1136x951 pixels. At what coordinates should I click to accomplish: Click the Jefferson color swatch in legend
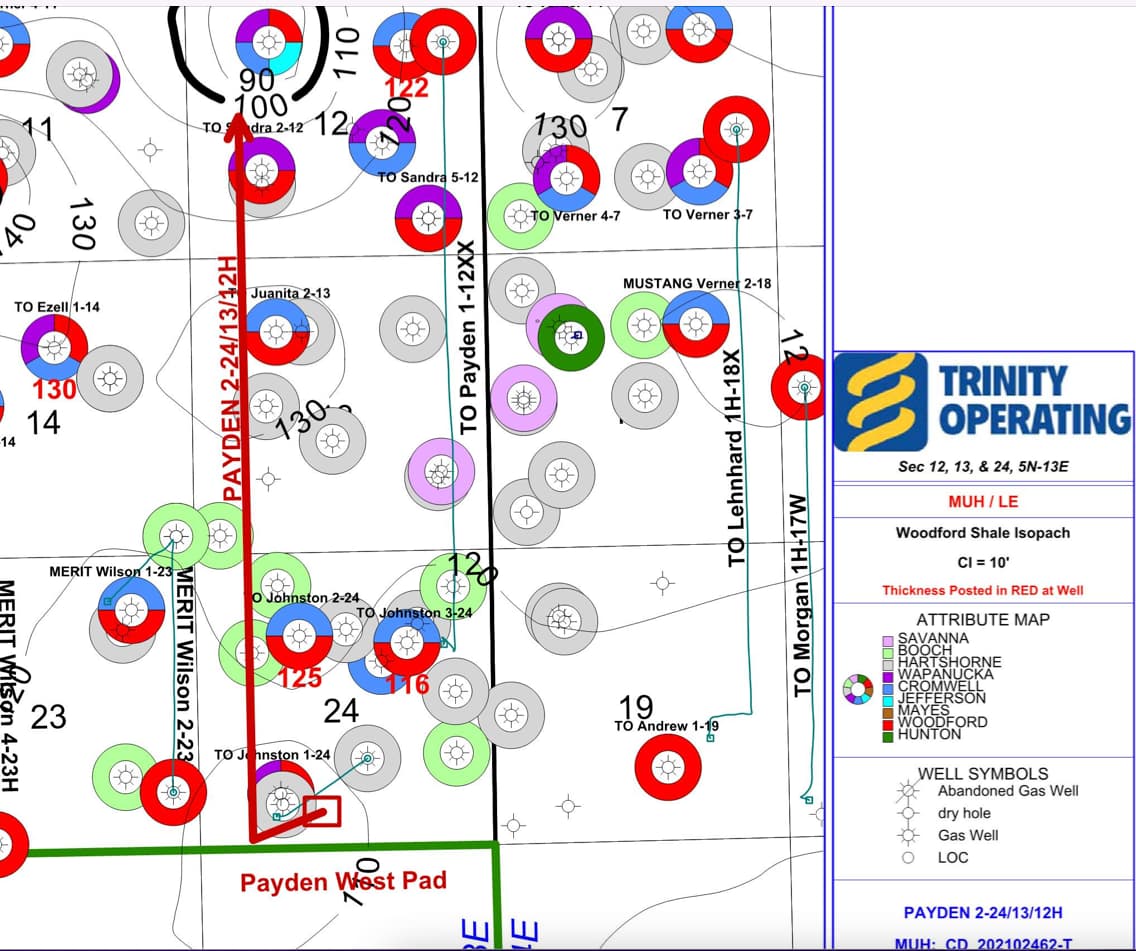[x=888, y=700]
